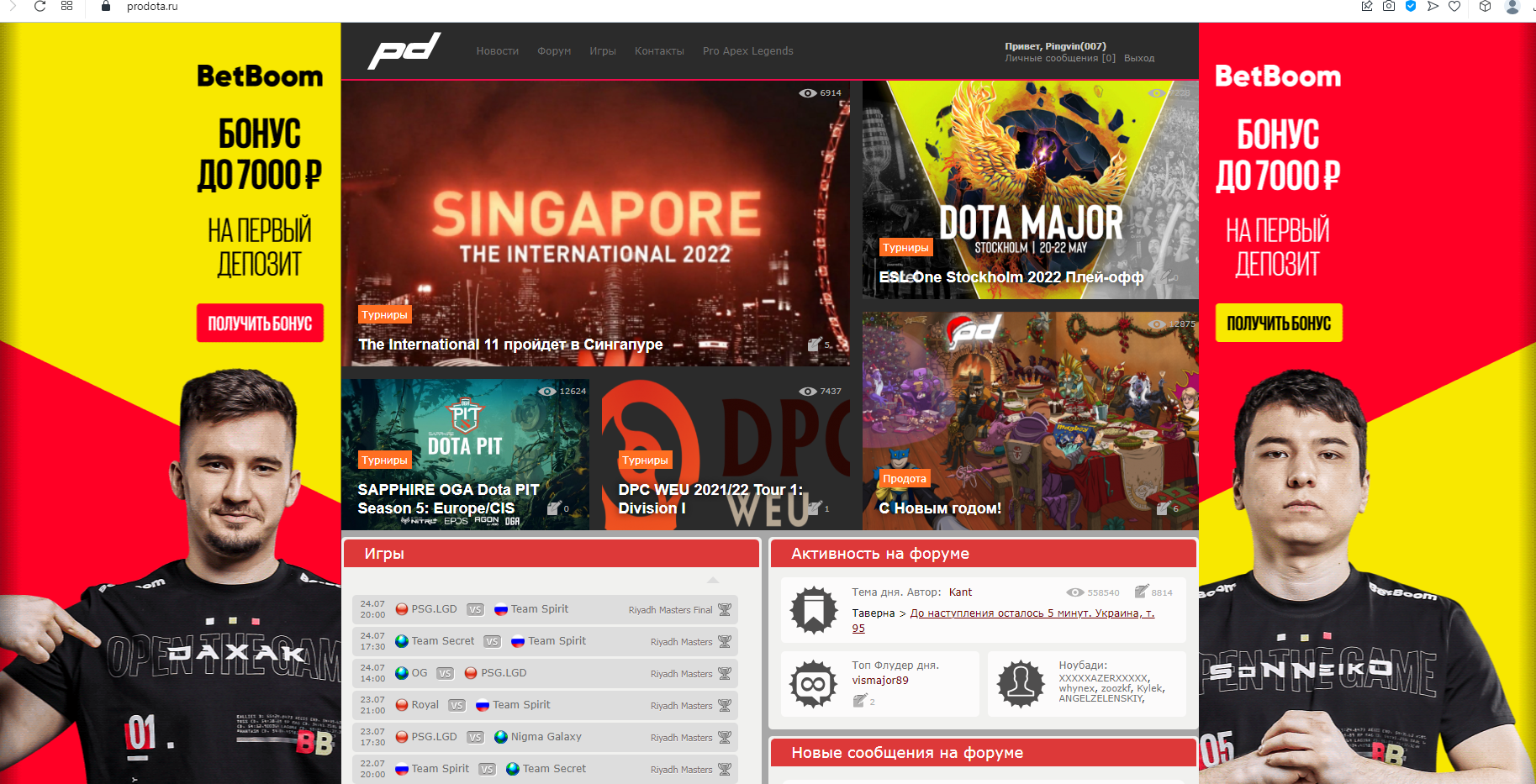This screenshot has width=1536, height=784.
Task: Click the Таверна forum section link
Action: [873, 613]
